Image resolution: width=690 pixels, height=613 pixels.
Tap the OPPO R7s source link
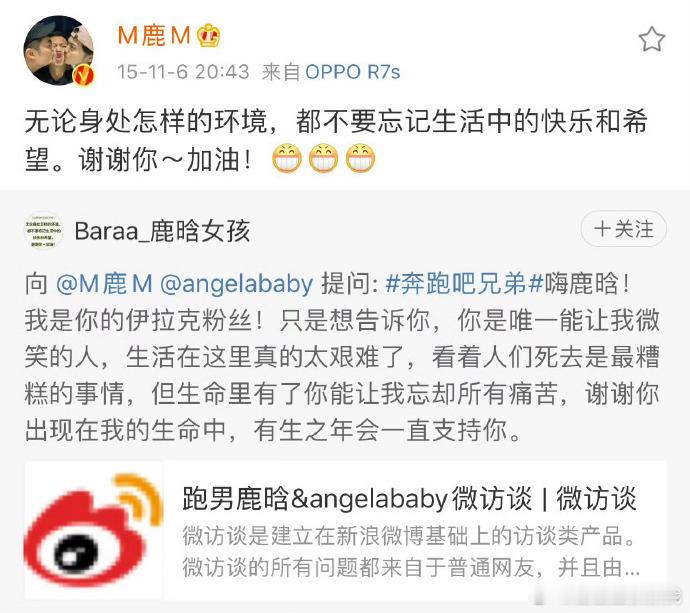pyautogui.click(x=352, y=72)
